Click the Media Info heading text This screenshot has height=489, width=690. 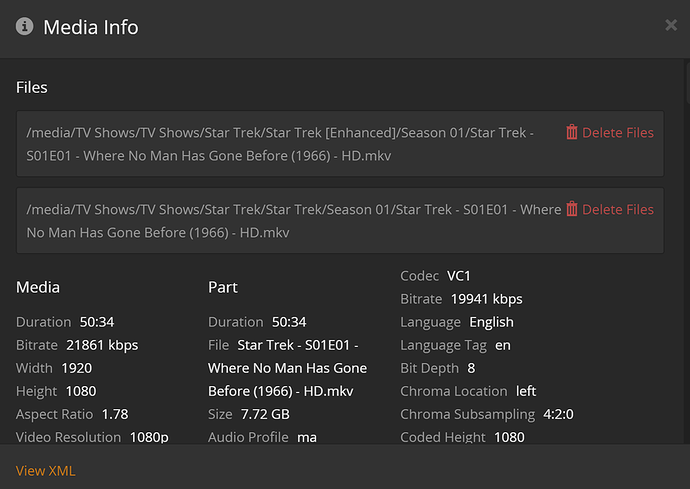(x=91, y=27)
